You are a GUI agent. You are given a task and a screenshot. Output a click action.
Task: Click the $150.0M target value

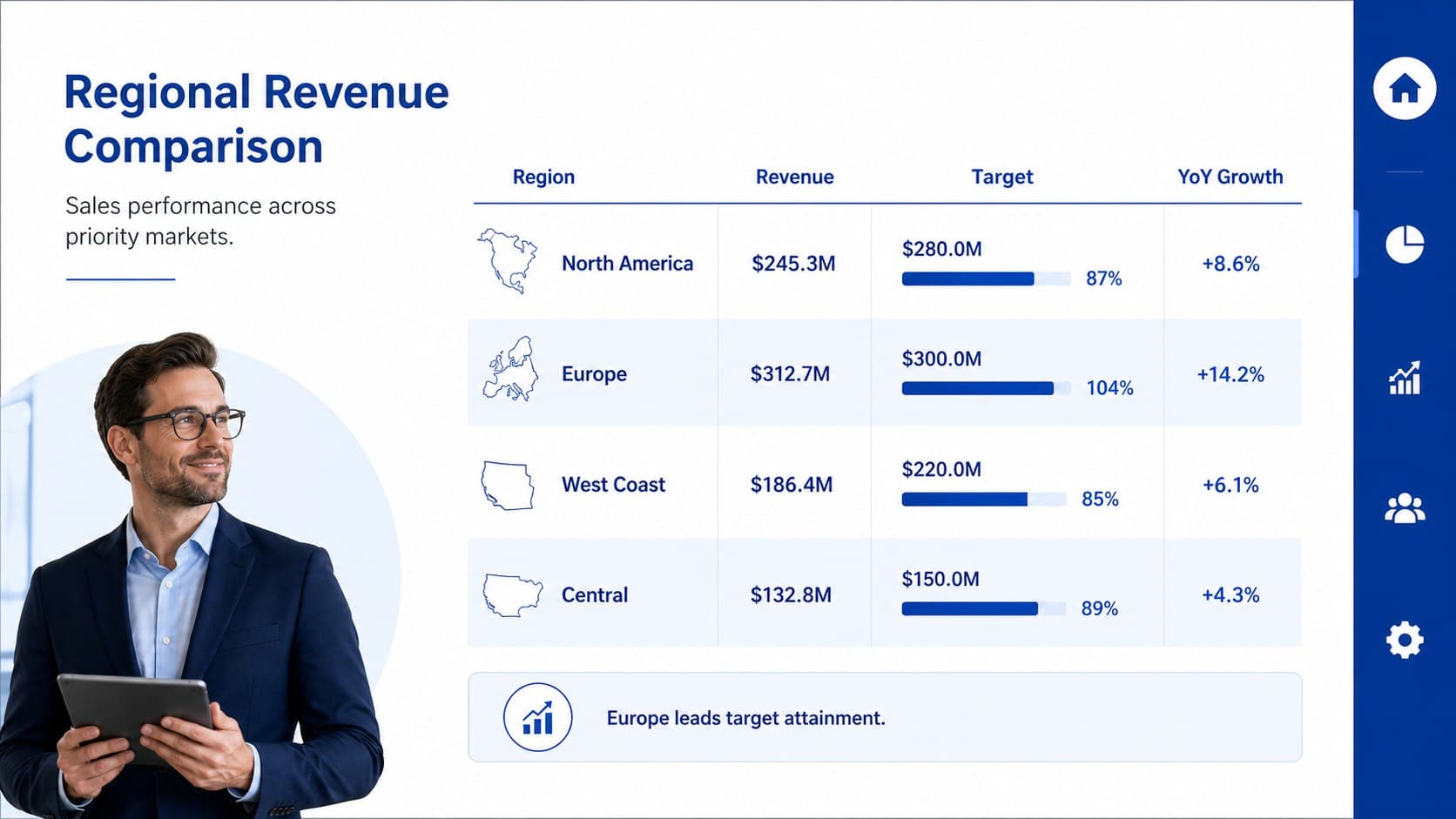(x=940, y=579)
